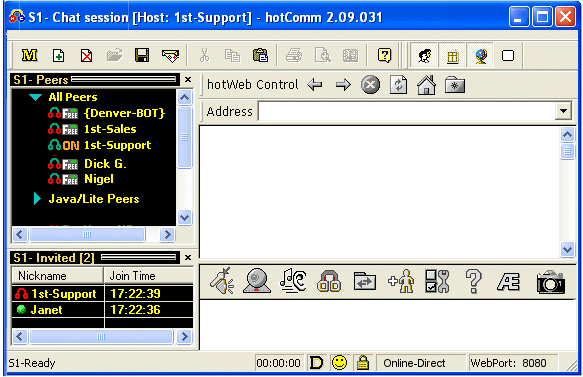This screenshot has height=377, width=583.
Task: Select 1st-Sales in the peers list
Action: click(110, 129)
